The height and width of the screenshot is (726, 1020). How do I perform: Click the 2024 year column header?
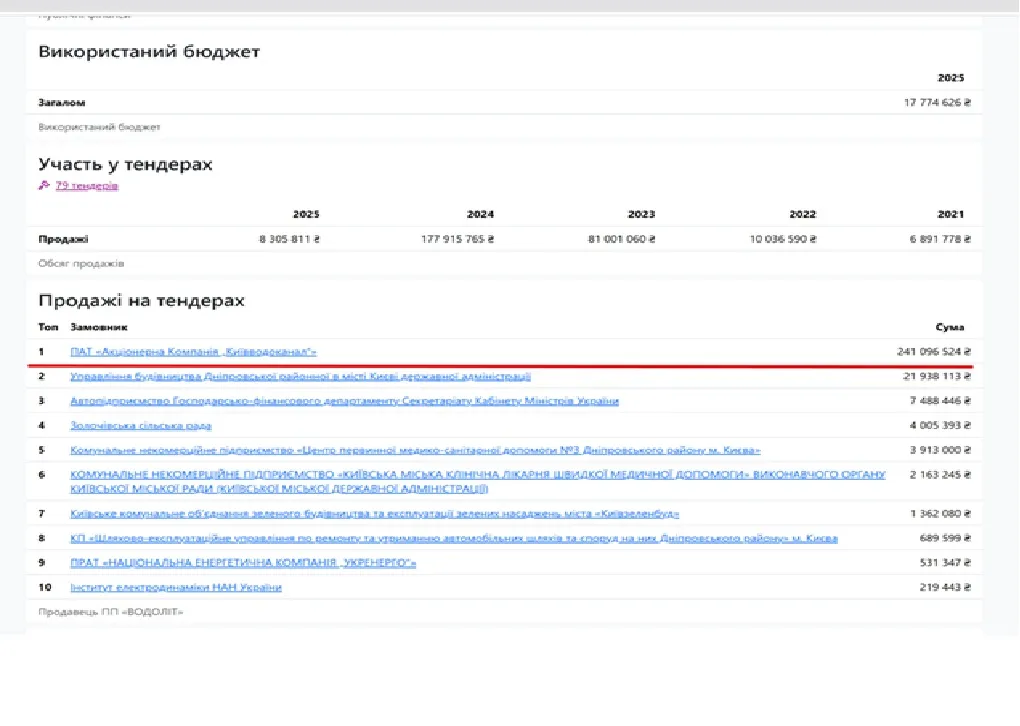[x=480, y=215]
